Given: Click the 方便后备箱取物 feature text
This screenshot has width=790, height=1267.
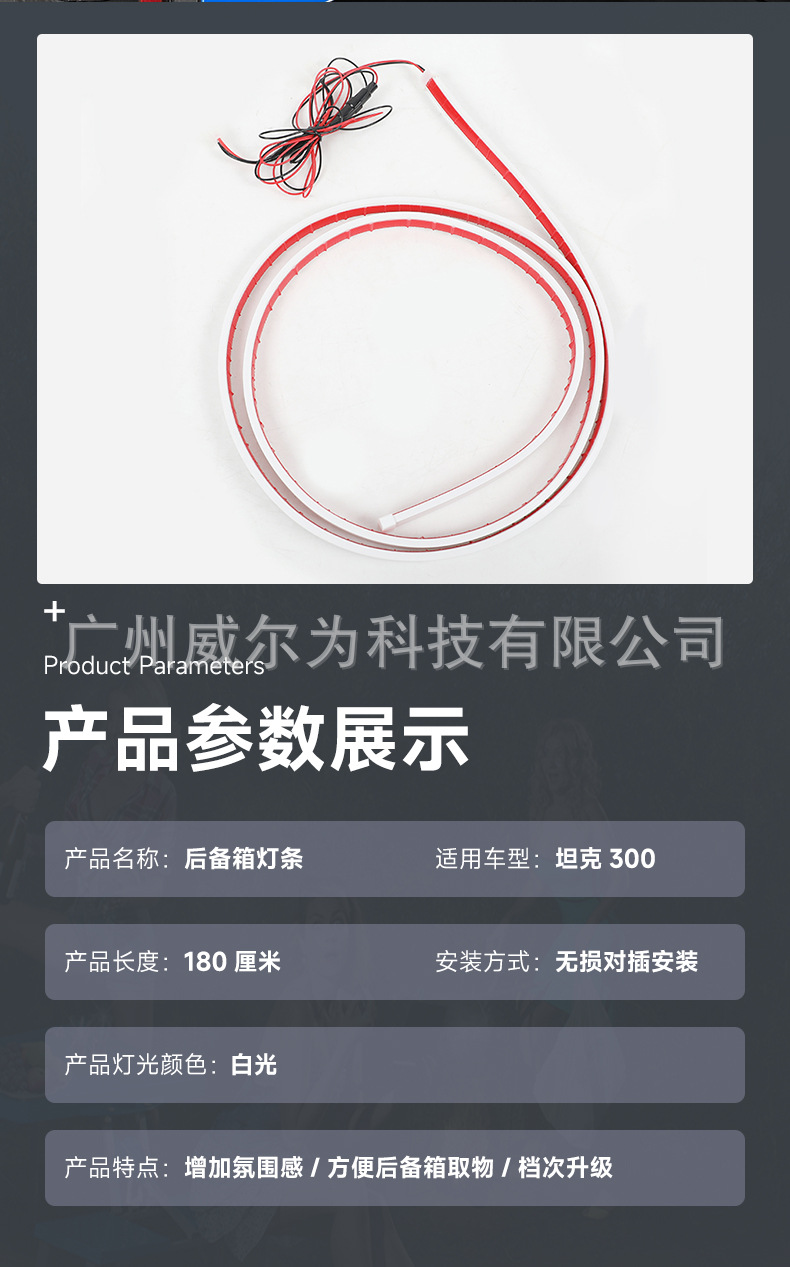Looking at the screenshot, I should pos(410,1168).
